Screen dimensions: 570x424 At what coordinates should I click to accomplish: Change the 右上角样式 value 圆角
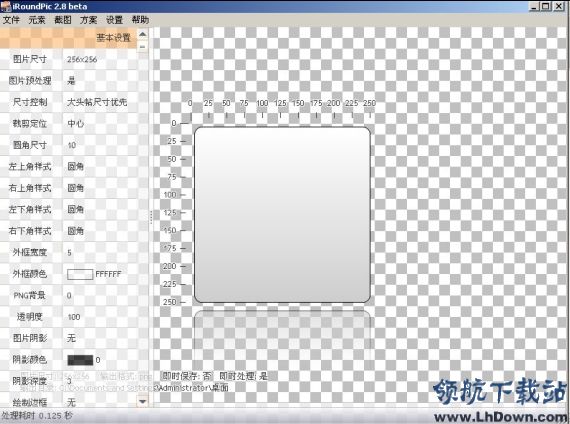(x=75, y=188)
